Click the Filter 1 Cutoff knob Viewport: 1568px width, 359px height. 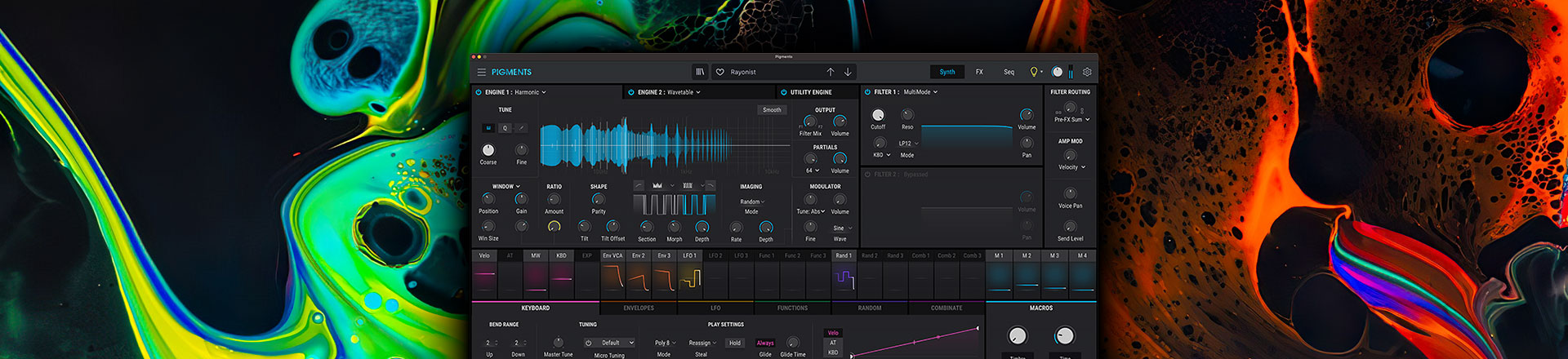[878, 115]
